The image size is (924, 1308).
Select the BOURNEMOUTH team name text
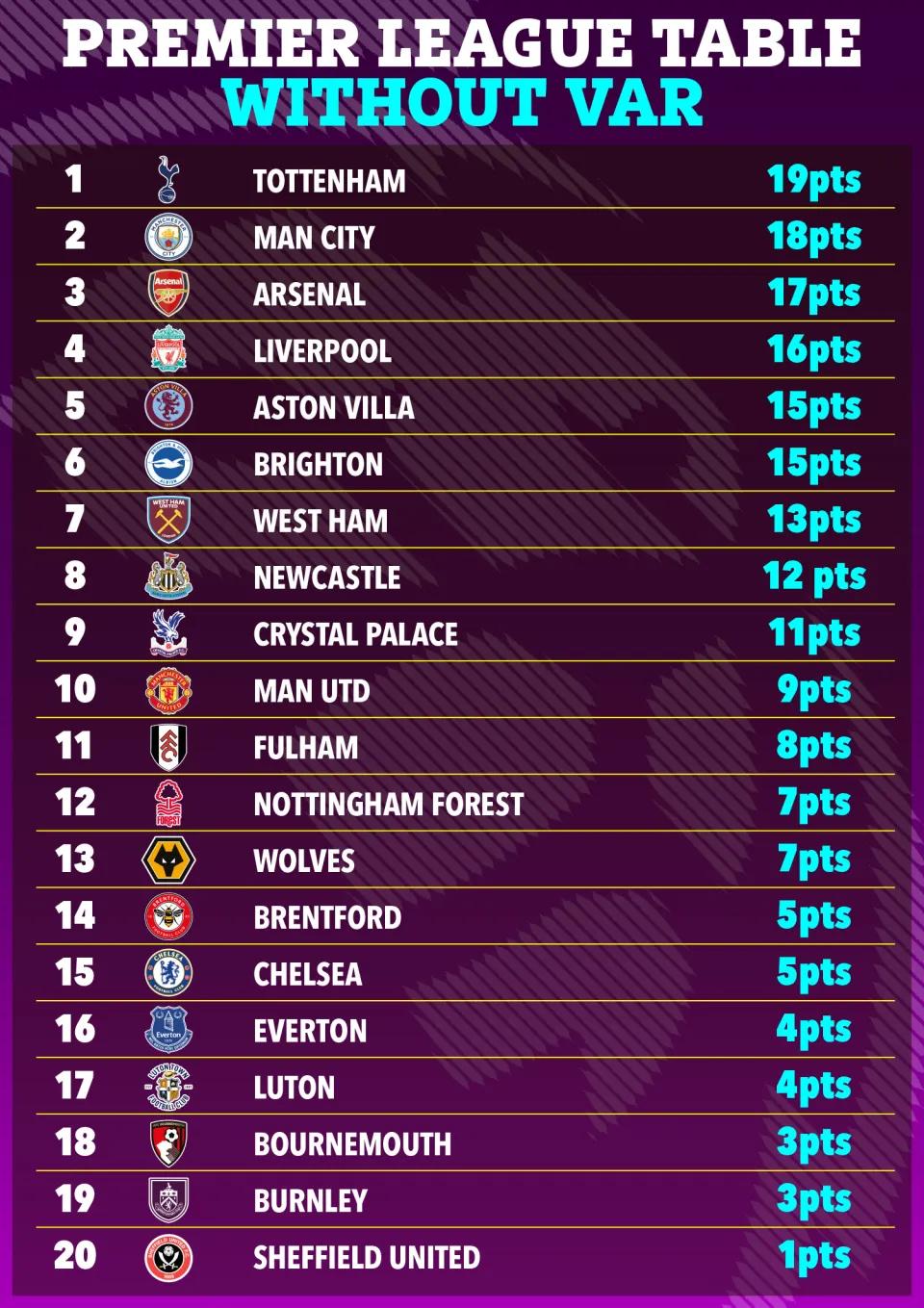(352, 1144)
